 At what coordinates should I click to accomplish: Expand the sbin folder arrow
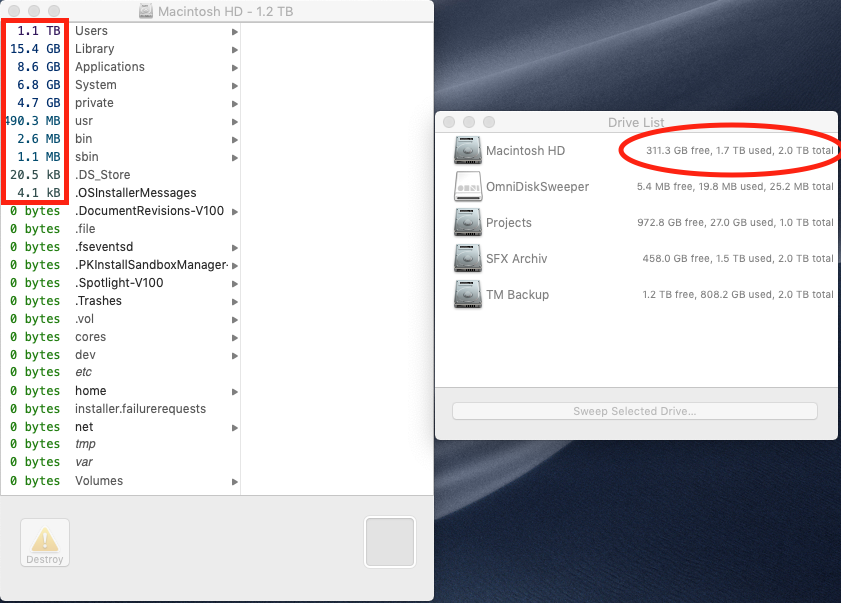pos(234,158)
